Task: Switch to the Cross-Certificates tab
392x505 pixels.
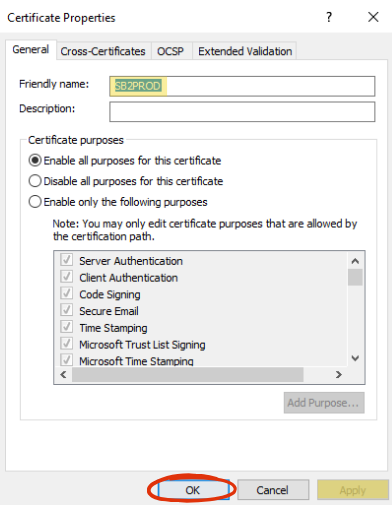Action: pos(103,51)
